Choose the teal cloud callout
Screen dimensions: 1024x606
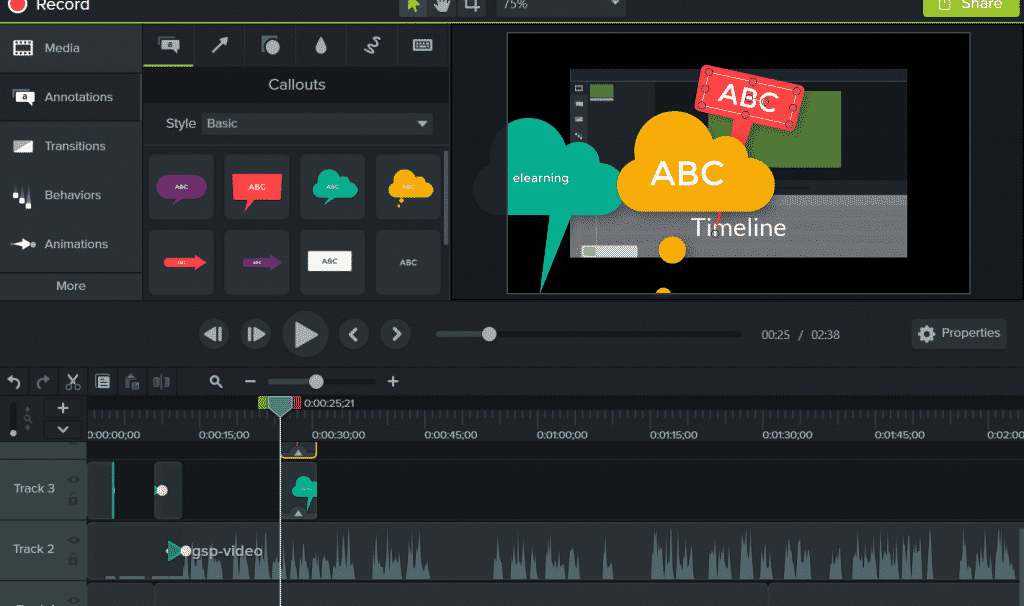pyautogui.click(x=332, y=187)
